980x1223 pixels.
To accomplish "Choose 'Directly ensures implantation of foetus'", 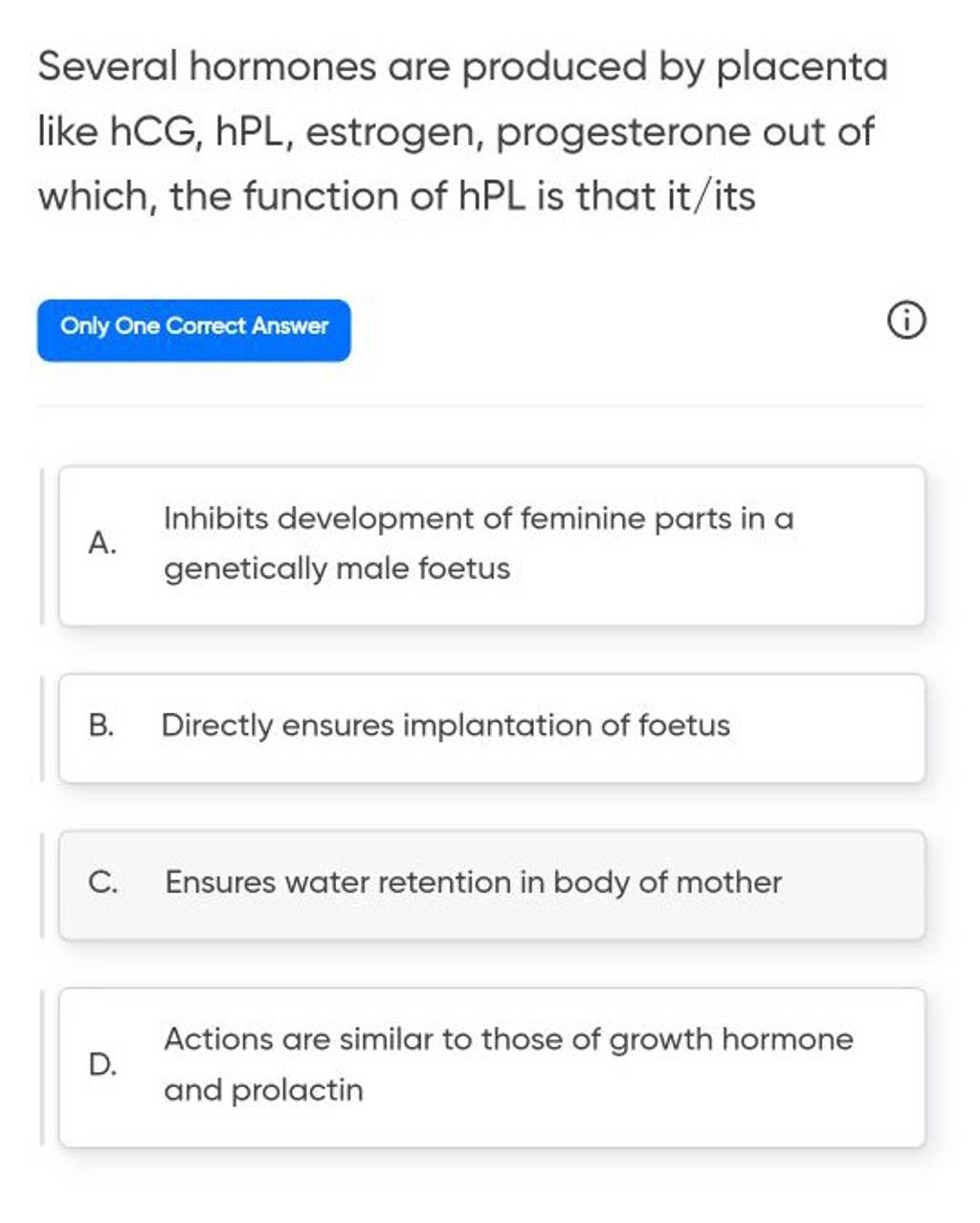I will [x=446, y=725].
